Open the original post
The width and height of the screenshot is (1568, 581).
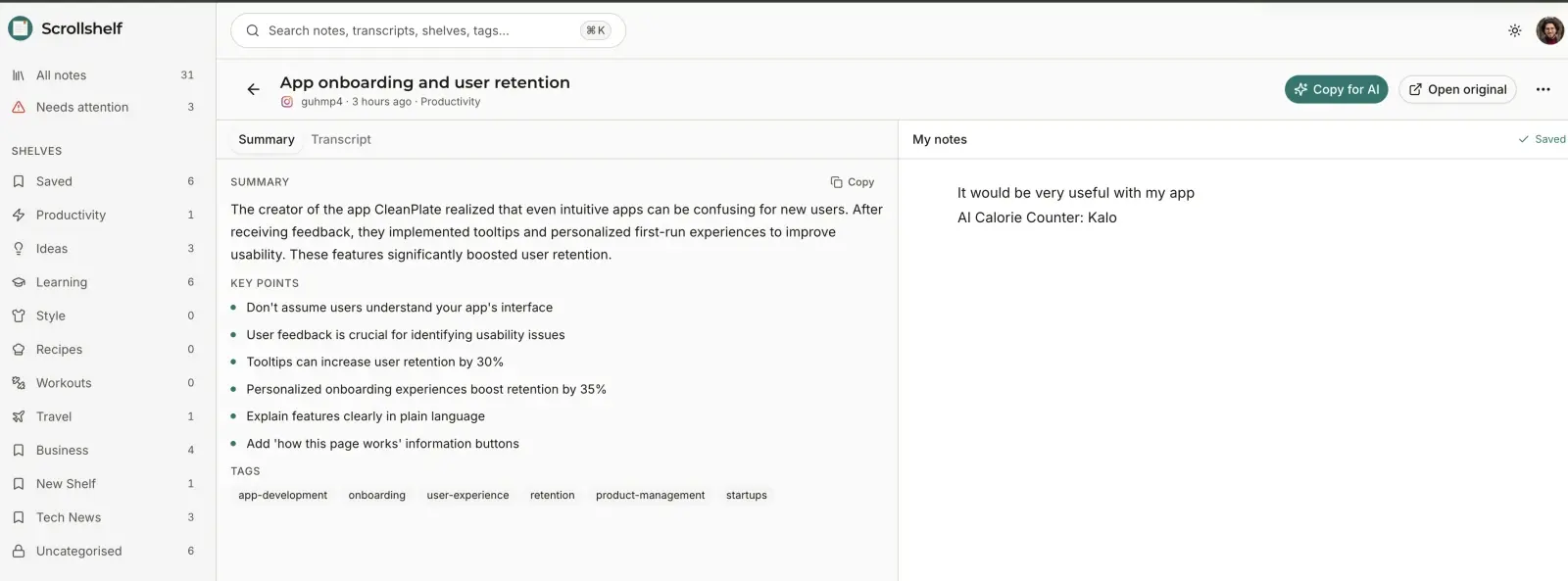(1457, 89)
